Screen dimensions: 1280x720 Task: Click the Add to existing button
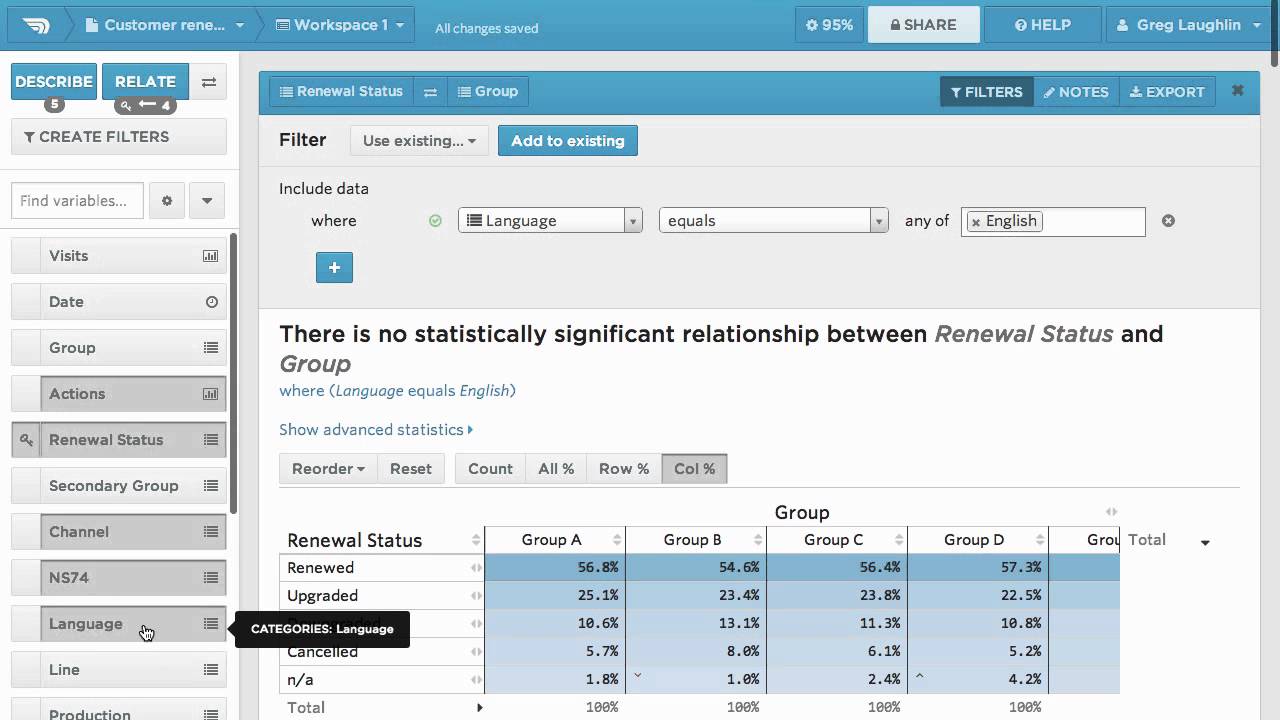coord(567,141)
